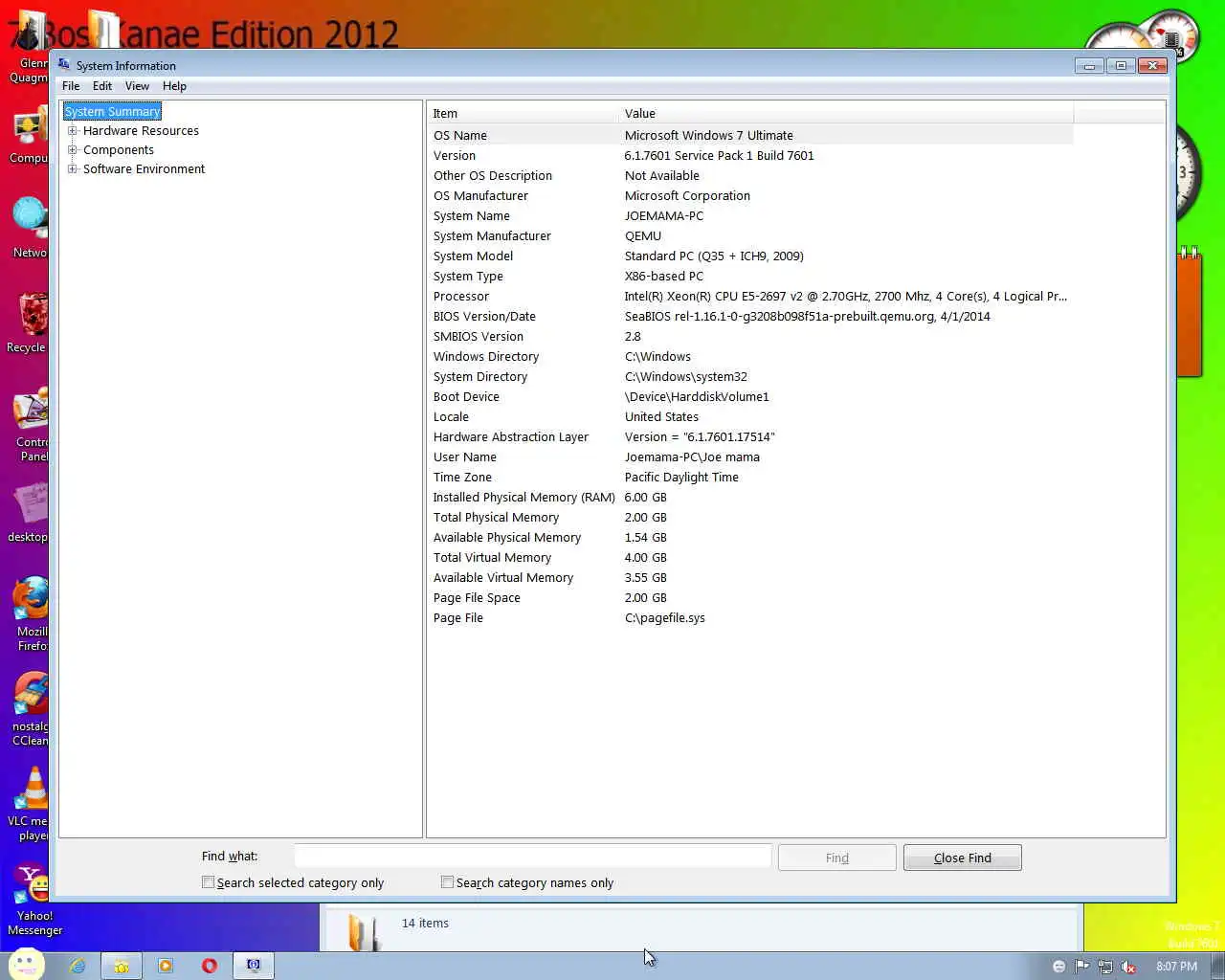Select the OS Name row
Image resolution: width=1225 pixels, height=980 pixels.
pos(750,135)
